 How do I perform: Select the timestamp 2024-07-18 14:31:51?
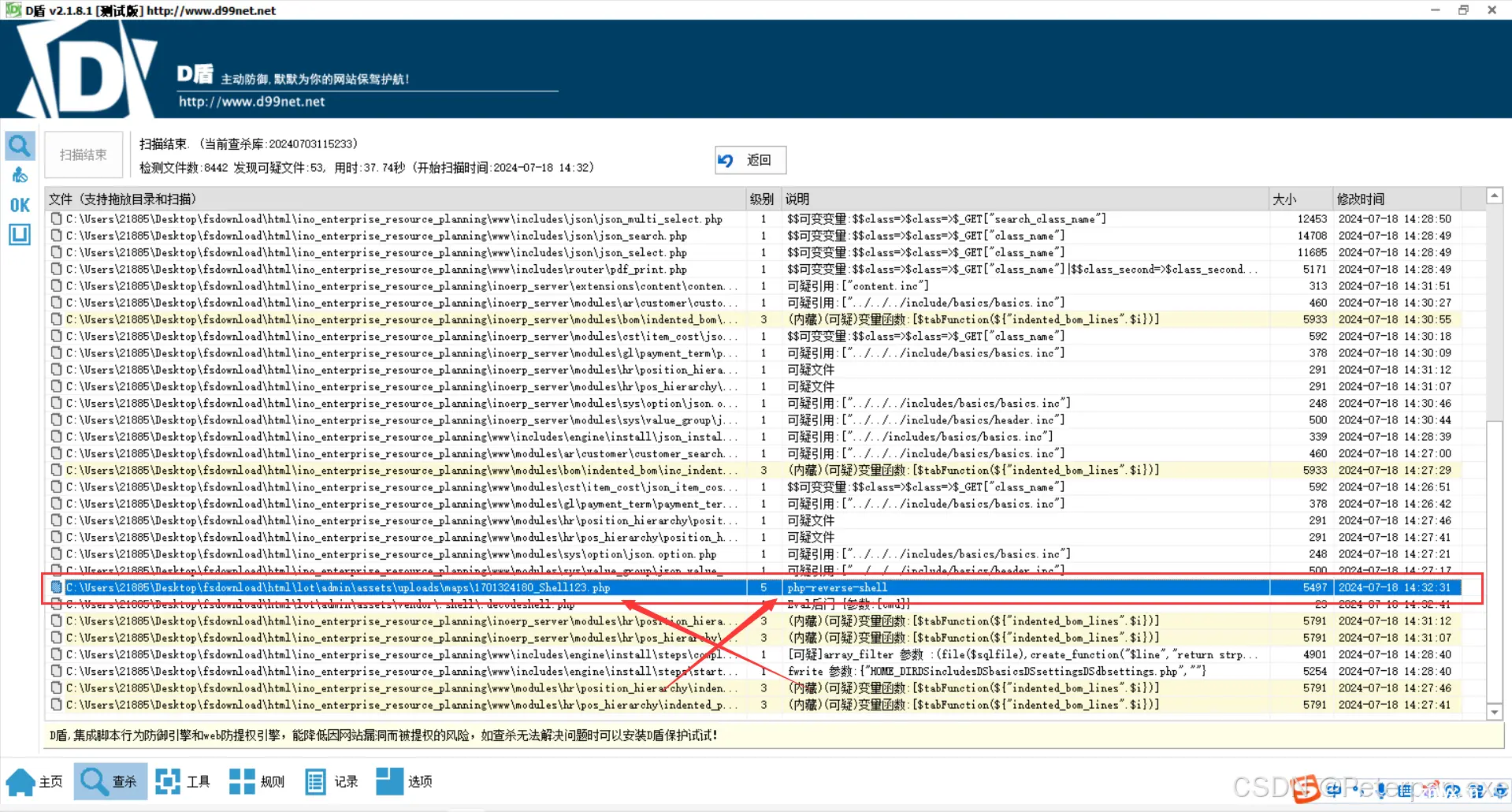[x=1394, y=285]
